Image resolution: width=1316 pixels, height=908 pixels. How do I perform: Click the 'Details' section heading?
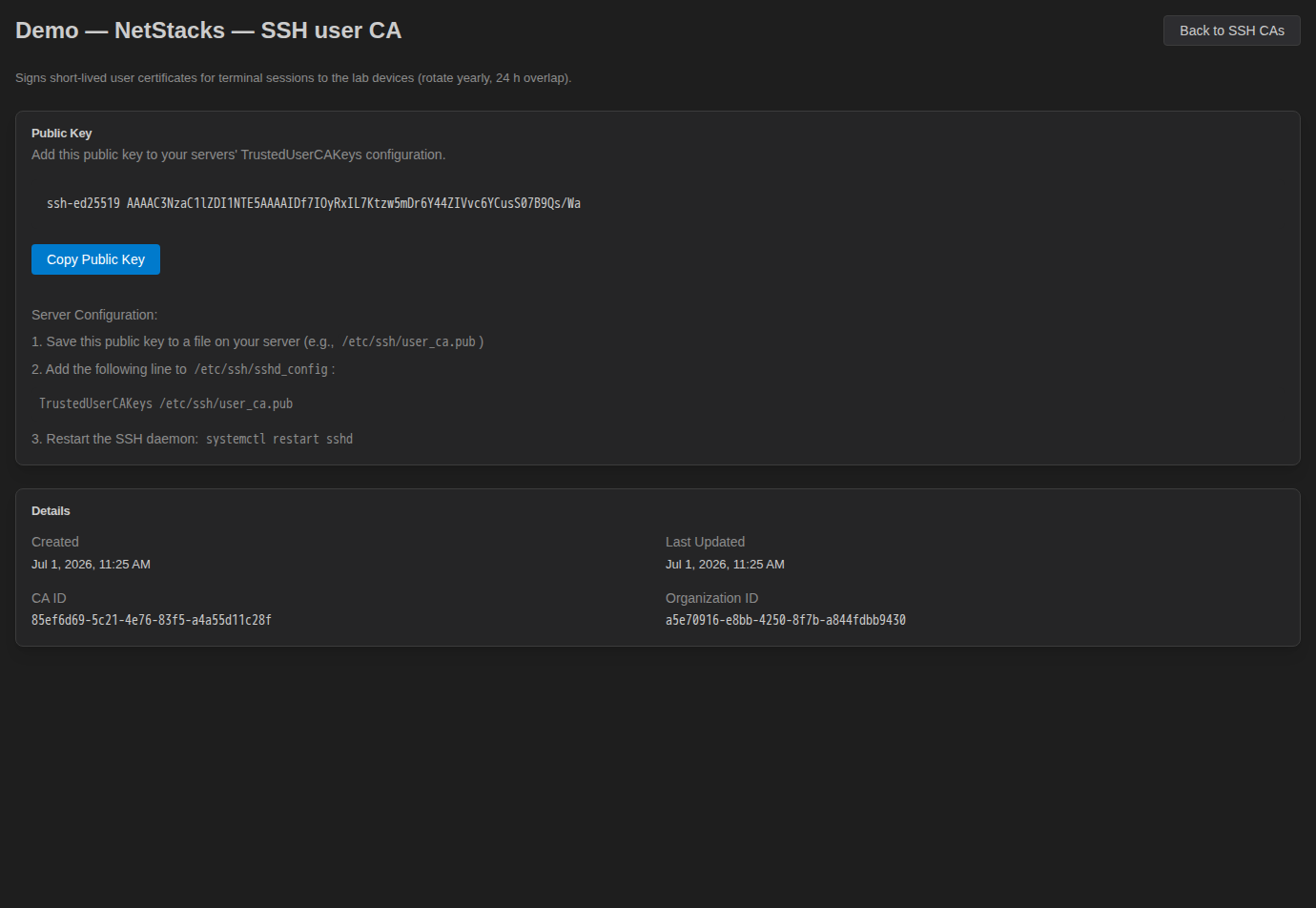[51, 511]
